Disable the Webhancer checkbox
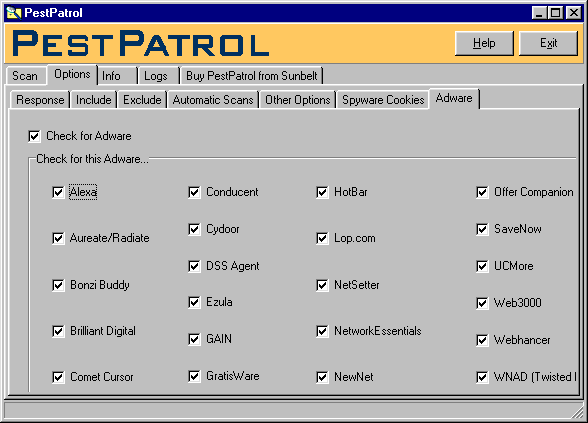Screen dimensions: 588x423 [482, 340]
